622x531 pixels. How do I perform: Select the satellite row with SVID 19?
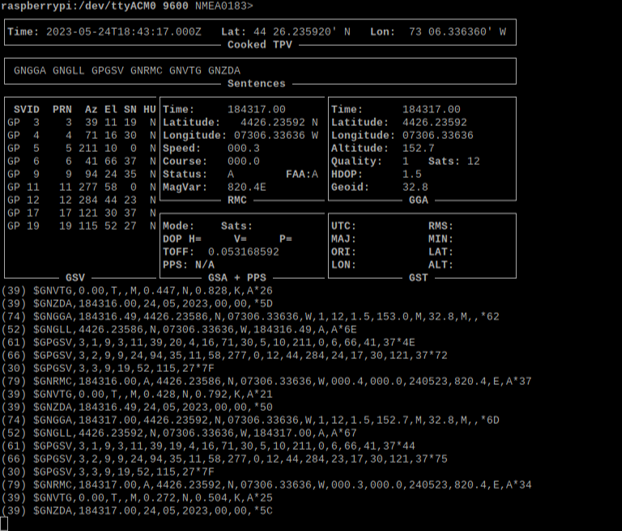pos(80,226)
